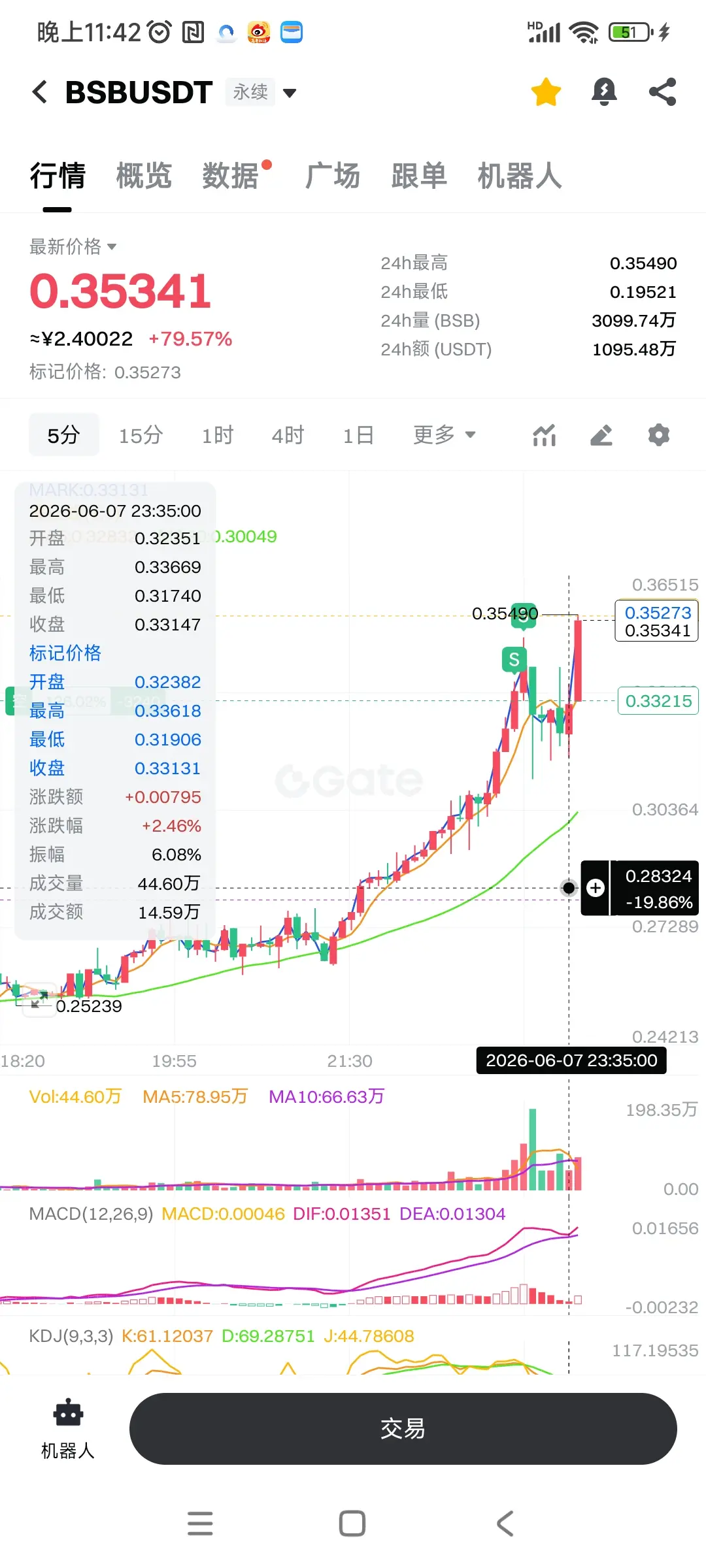Switch to the 行情 tab
The width and height of the screenshot is (706, 1568).
click(58, 176)
